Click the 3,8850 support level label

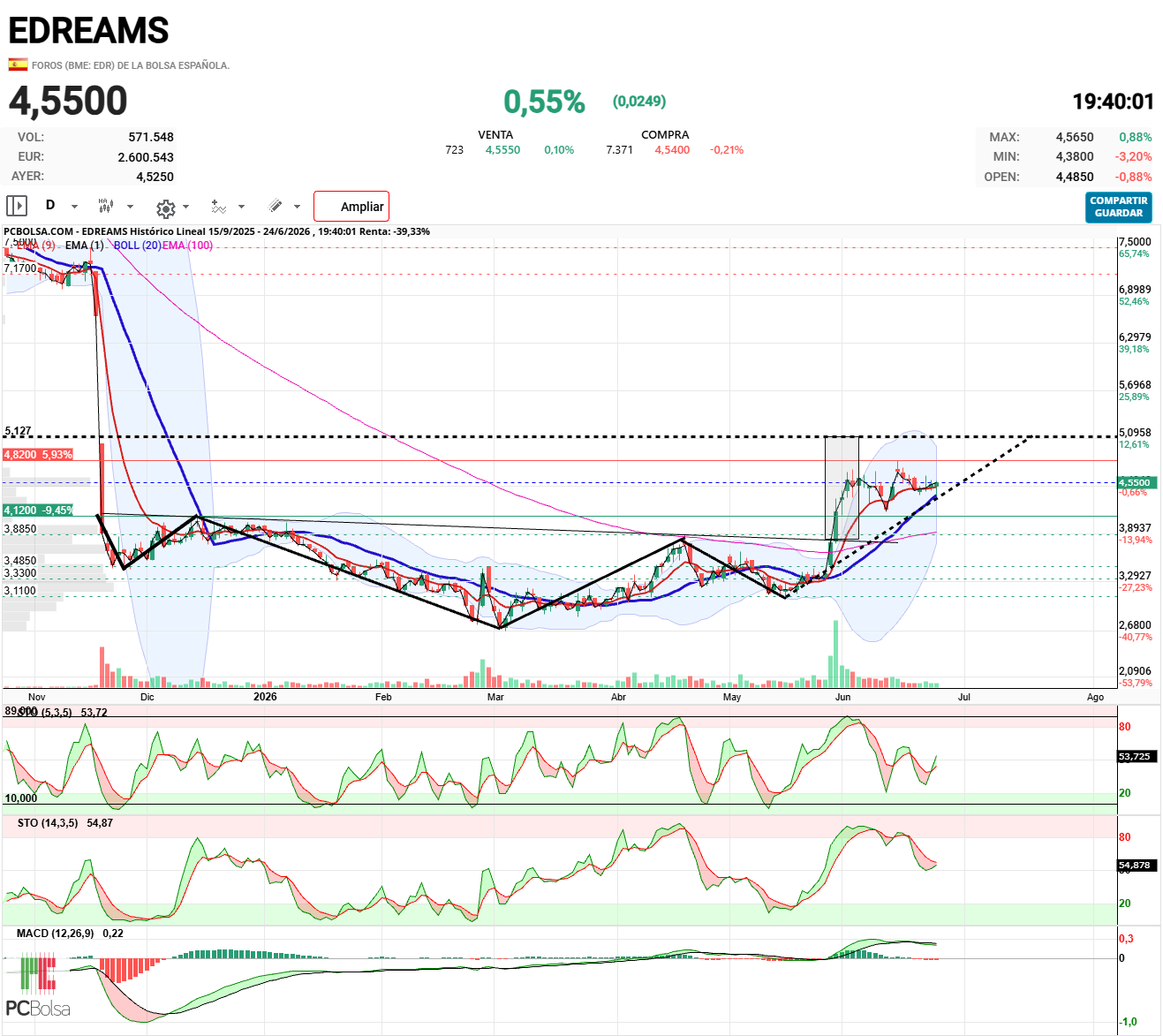point(20,529)
